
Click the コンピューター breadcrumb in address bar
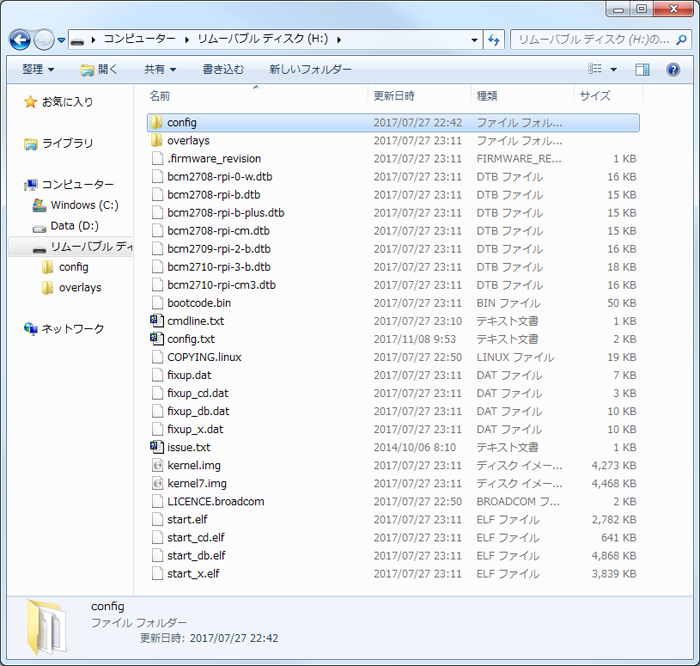[x=140, y=39]
